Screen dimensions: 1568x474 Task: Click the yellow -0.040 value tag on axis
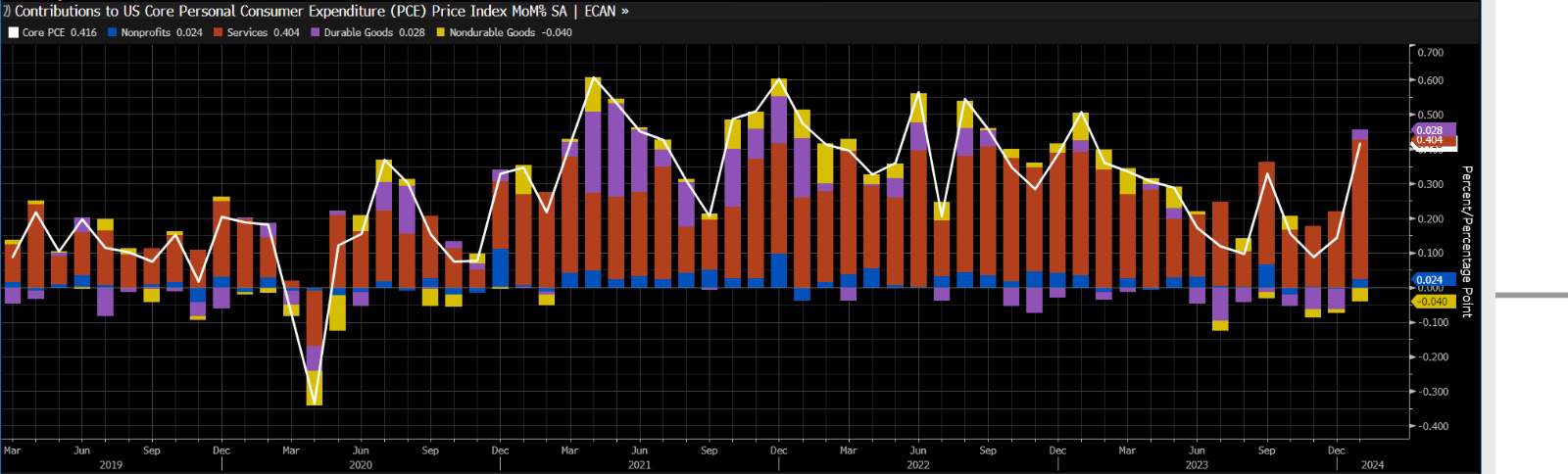point(1432,302)
